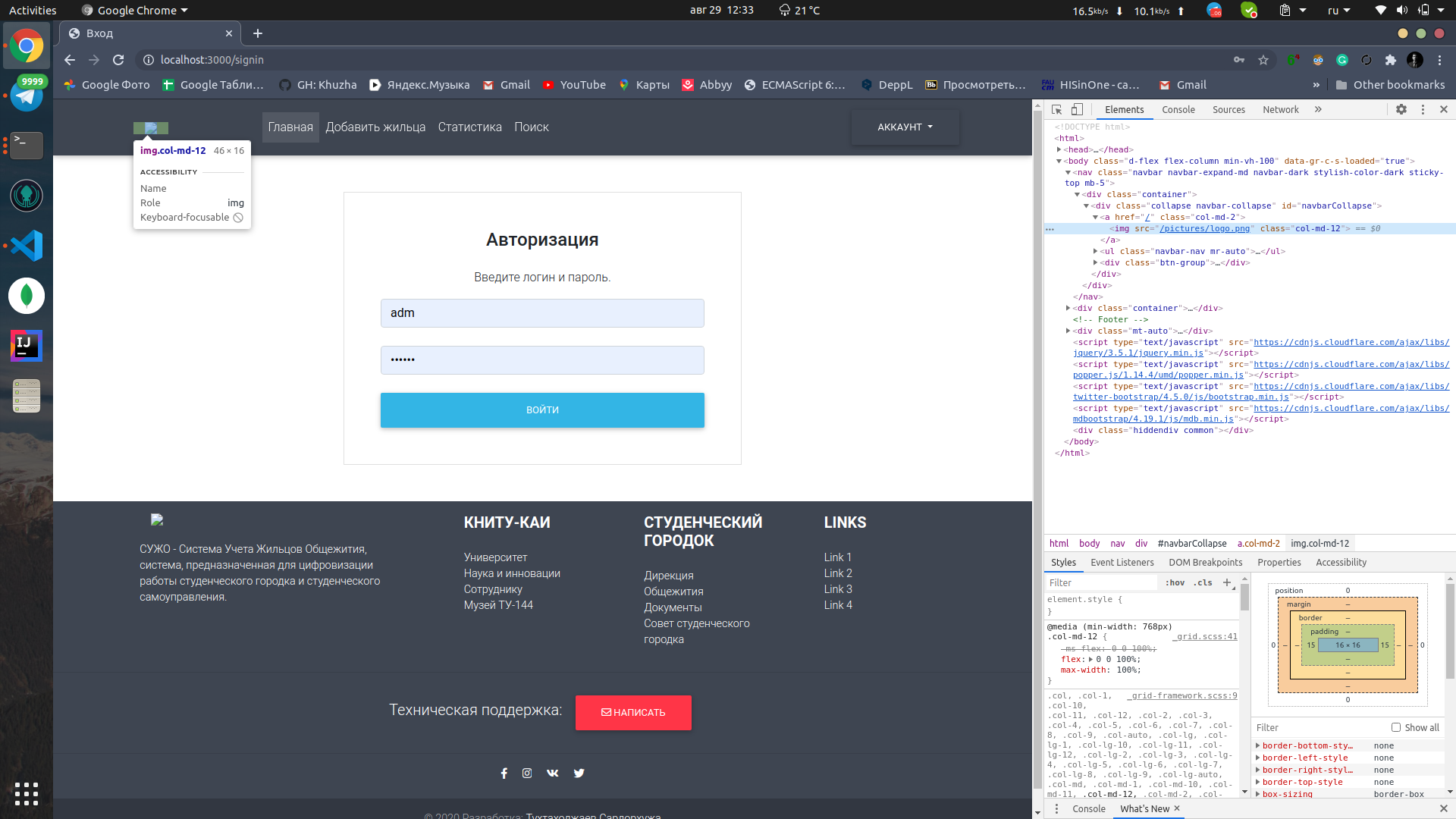Viewport: 1456px width, 819px height.
Task: Click the Facebook icon in the footer
Action: click(x=504, y=773)
